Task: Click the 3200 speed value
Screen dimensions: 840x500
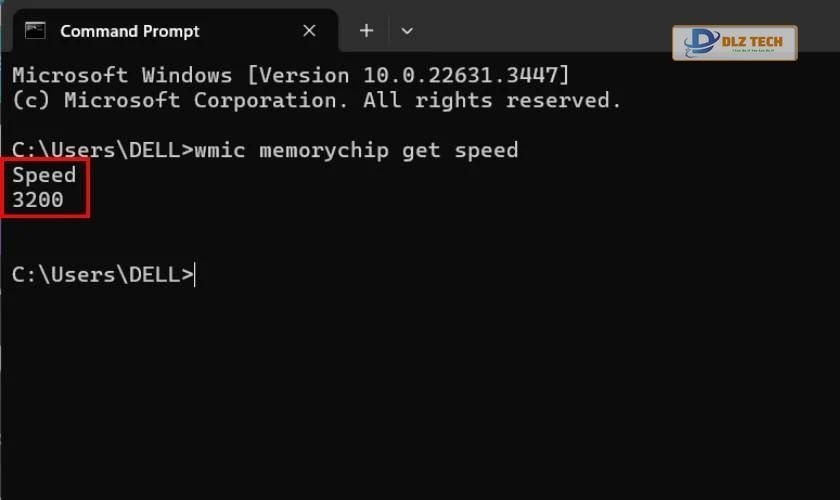Action: [38, 200]
